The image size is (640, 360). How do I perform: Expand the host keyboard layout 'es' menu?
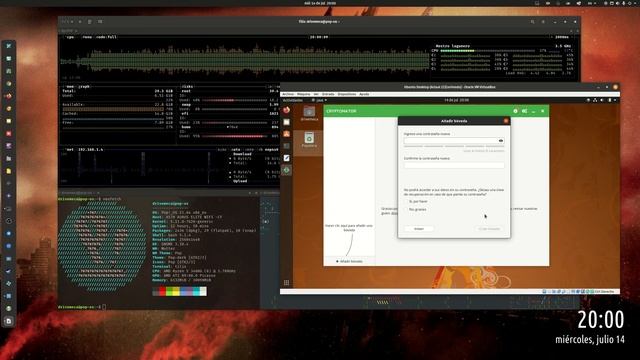(x=591, y=3)
